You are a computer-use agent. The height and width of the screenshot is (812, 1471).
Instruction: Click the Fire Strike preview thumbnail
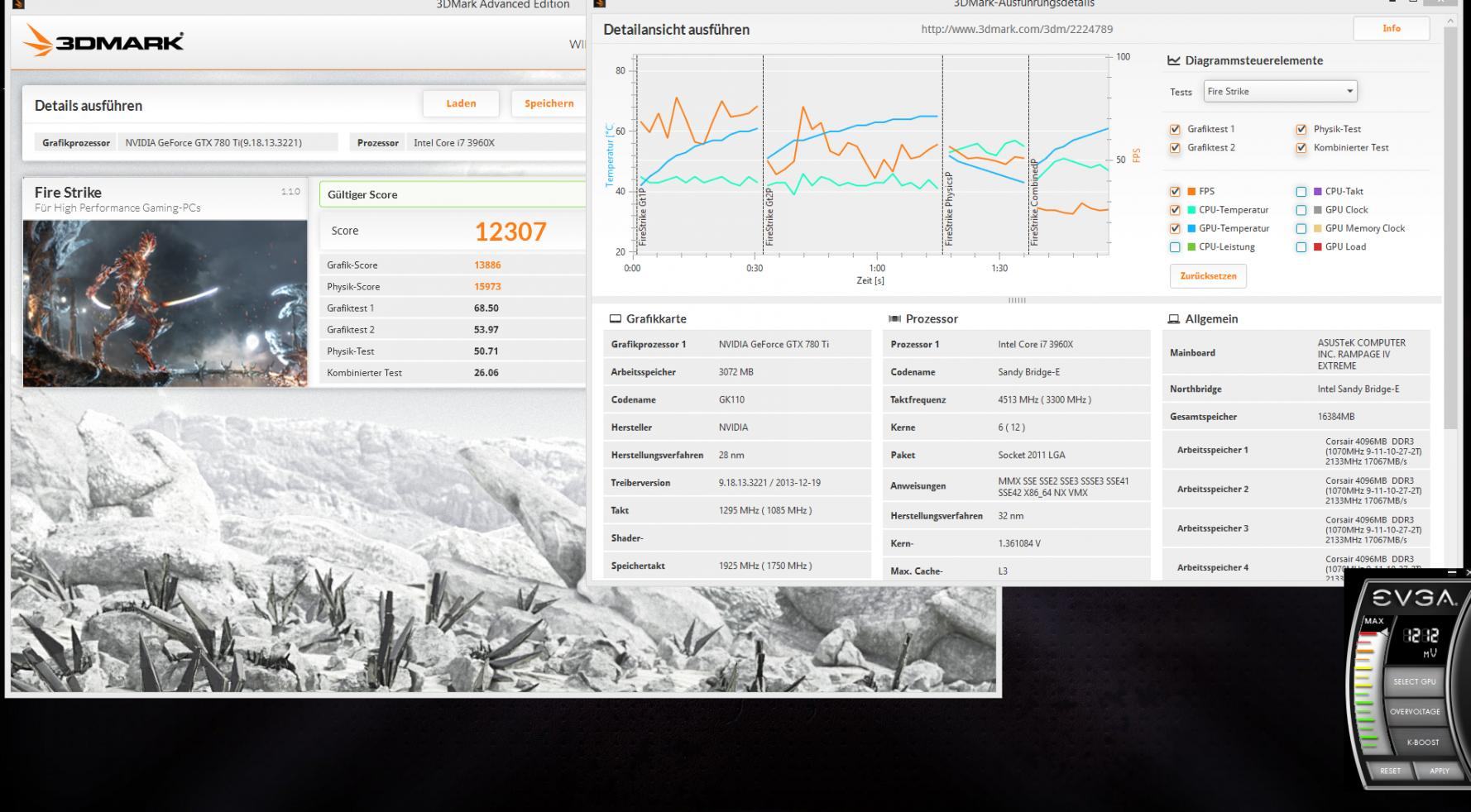165,303
